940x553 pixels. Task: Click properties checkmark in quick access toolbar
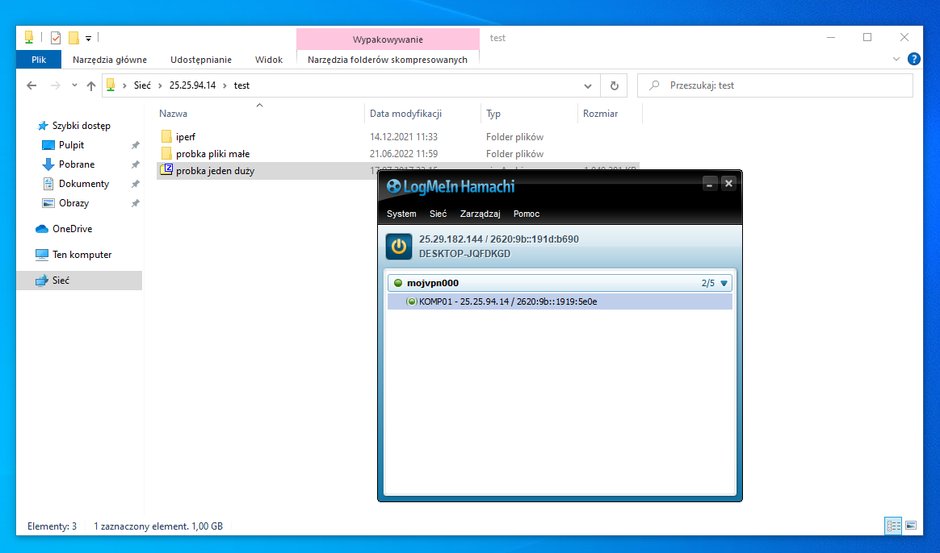(x=56, y=38)
